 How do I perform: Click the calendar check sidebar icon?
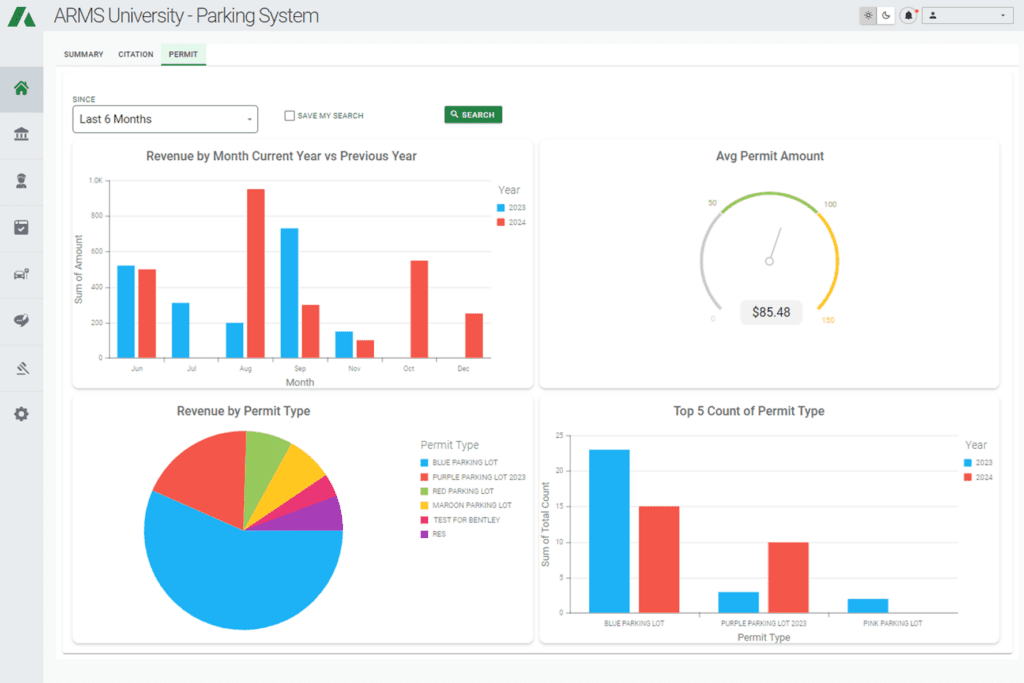tap(21, 227)
